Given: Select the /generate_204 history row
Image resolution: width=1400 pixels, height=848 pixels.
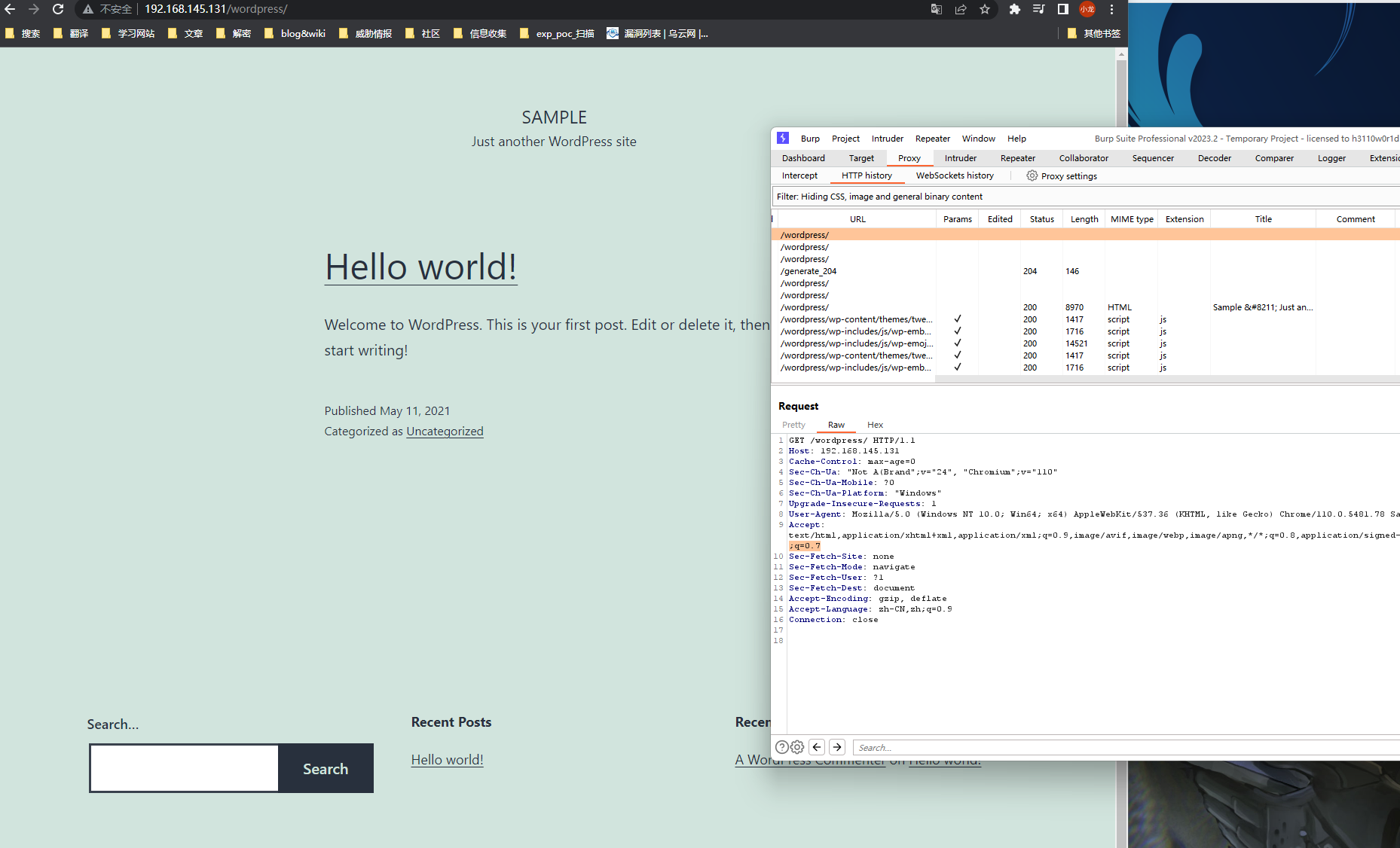Looking at the screenshot, I should (1085, 271).
